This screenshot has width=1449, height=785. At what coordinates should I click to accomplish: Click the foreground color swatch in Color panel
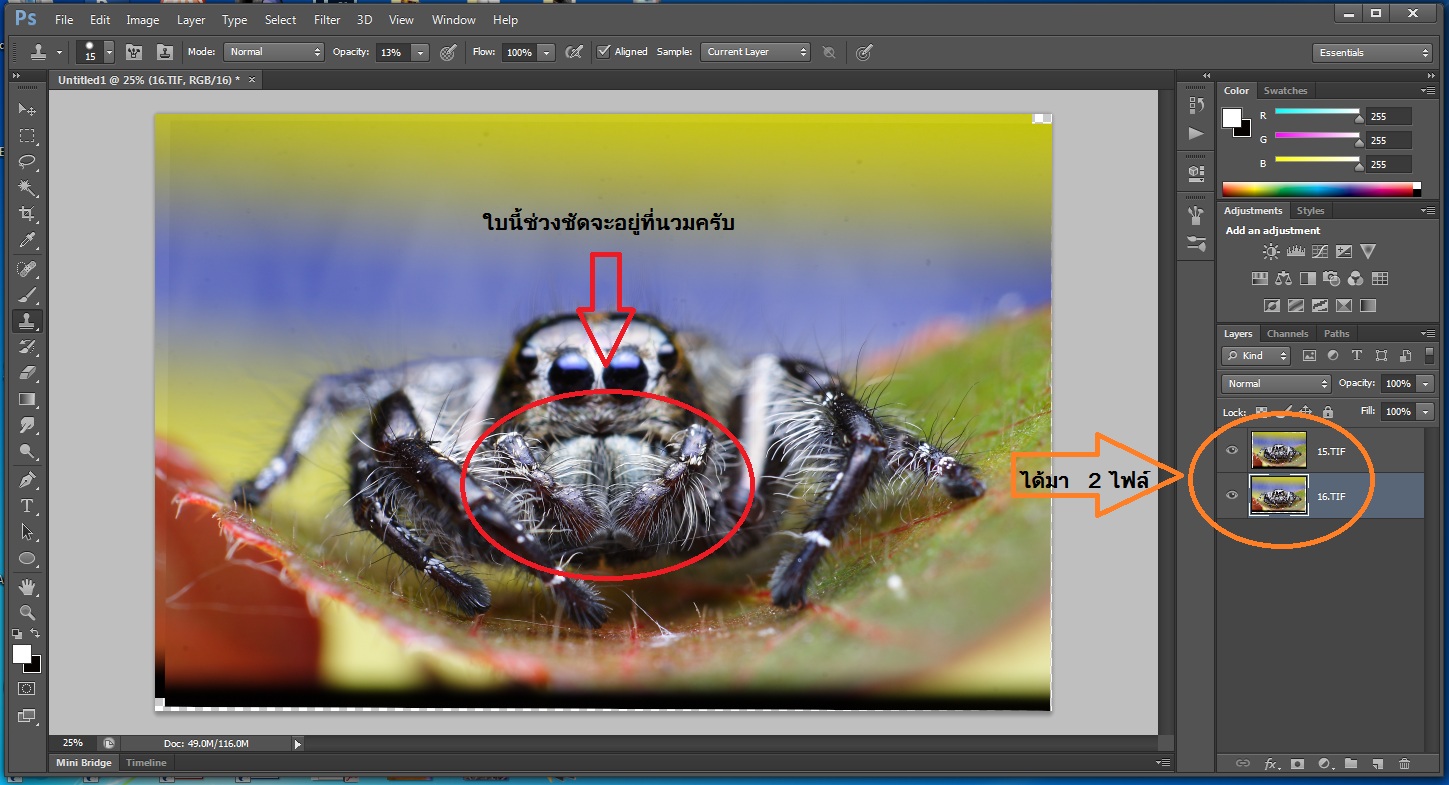point(1232,117)
